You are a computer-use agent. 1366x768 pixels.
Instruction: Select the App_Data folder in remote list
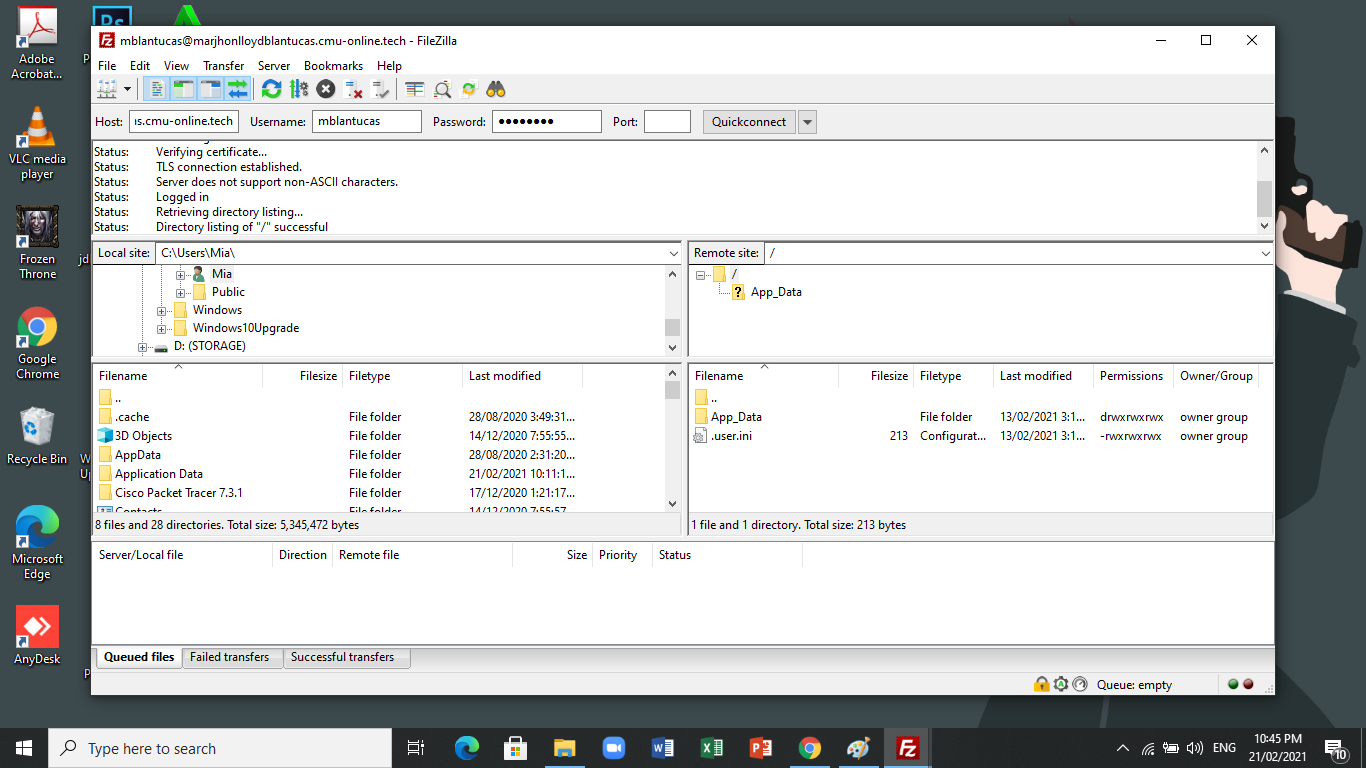click(736, 417)
